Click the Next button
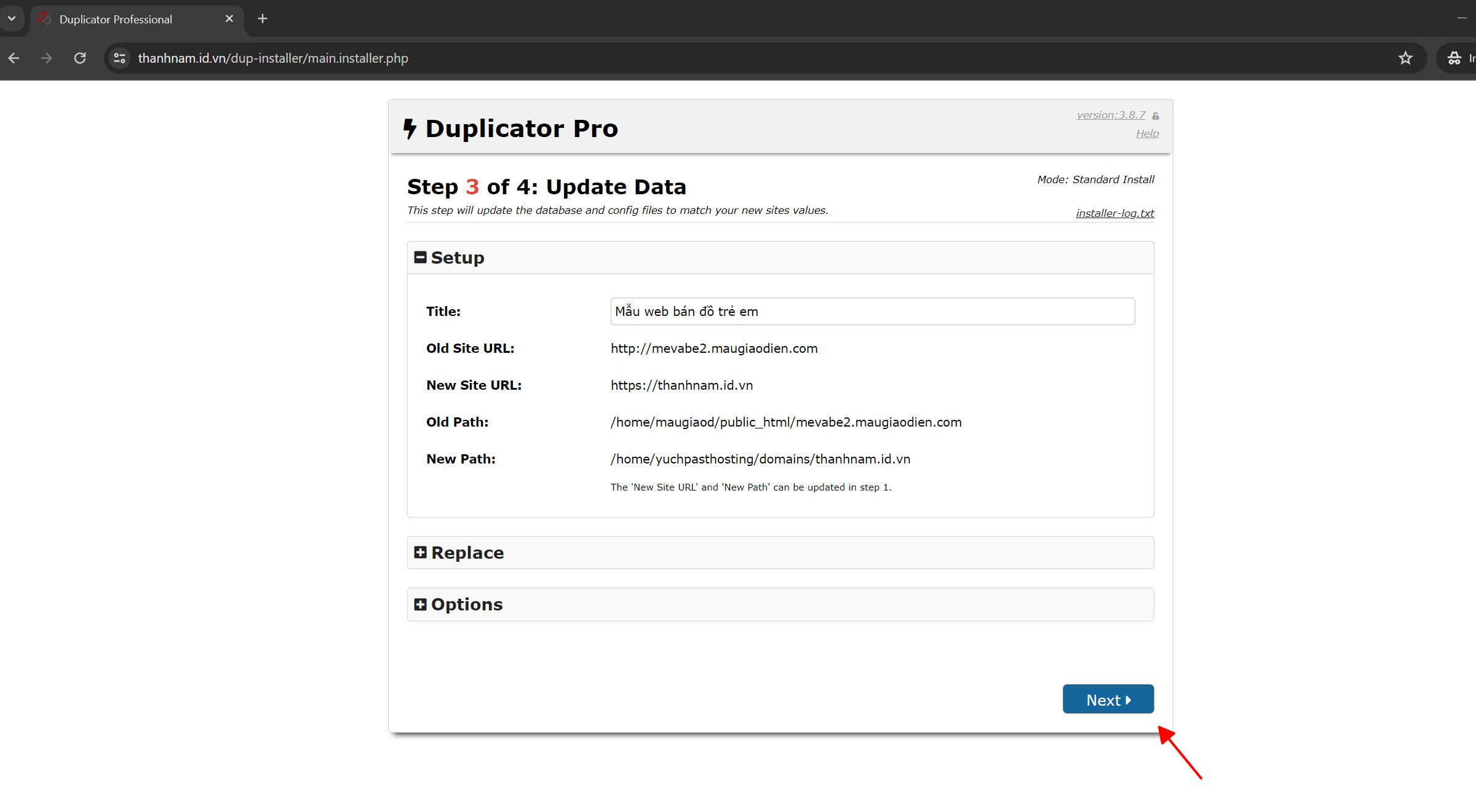 [x=1108, y=699]
